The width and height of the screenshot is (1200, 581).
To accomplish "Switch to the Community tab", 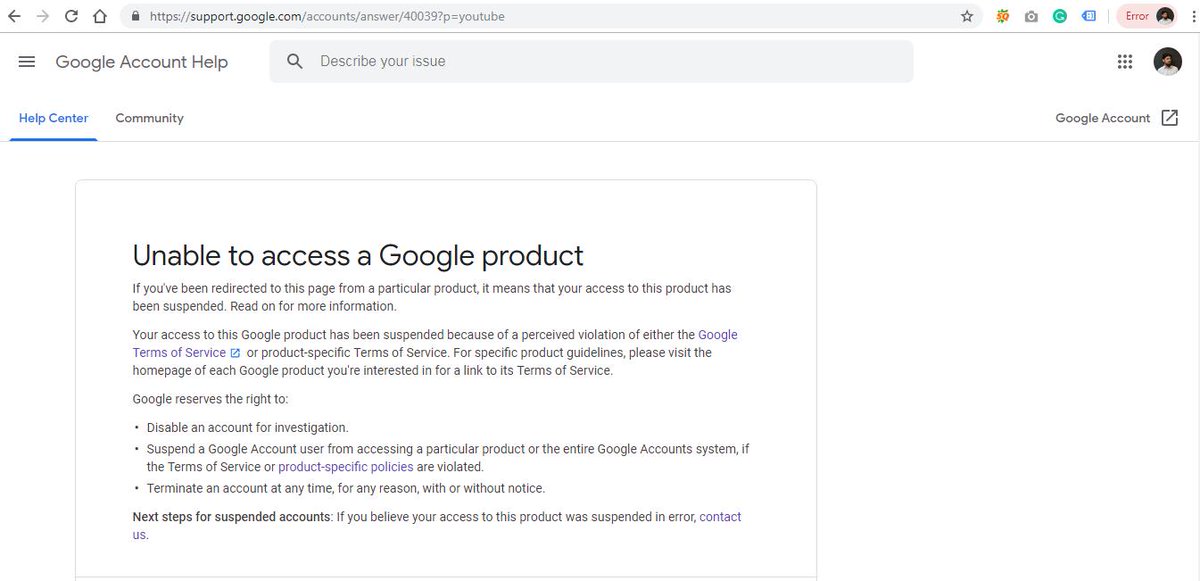I will tap(149, 118).
